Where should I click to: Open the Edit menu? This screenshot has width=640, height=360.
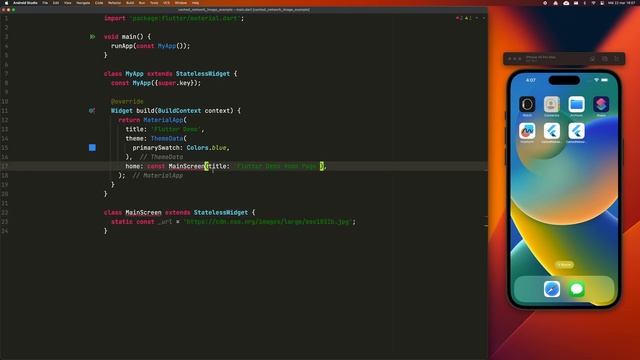pos(56,3)
